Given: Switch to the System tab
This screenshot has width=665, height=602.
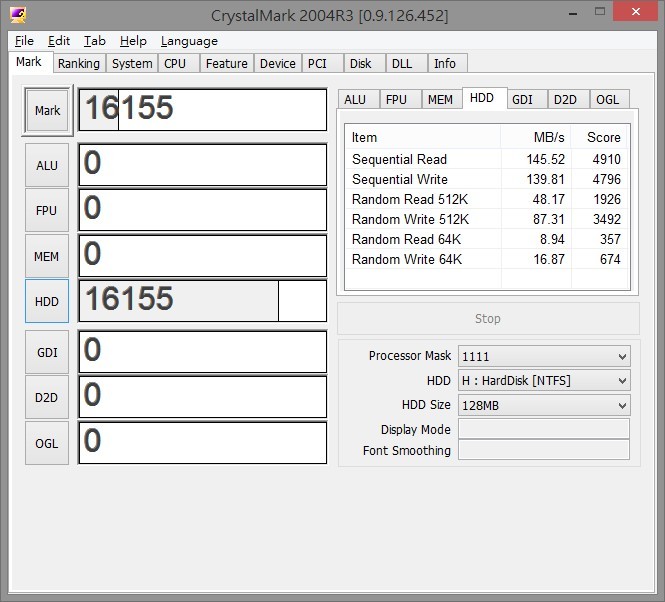Looking at the screenshot, I should (132, 63).
